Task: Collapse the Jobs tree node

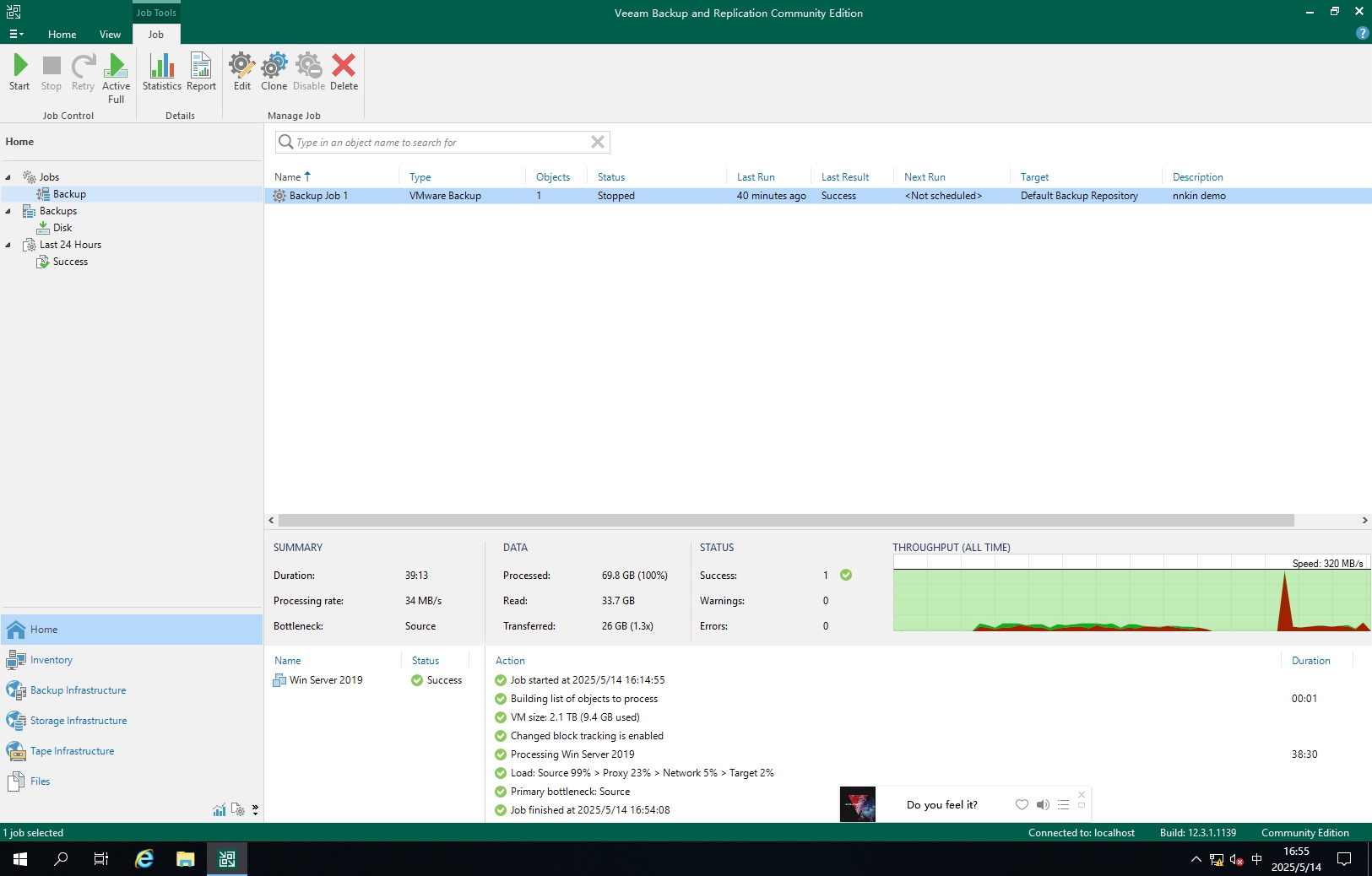Action: 8,177
